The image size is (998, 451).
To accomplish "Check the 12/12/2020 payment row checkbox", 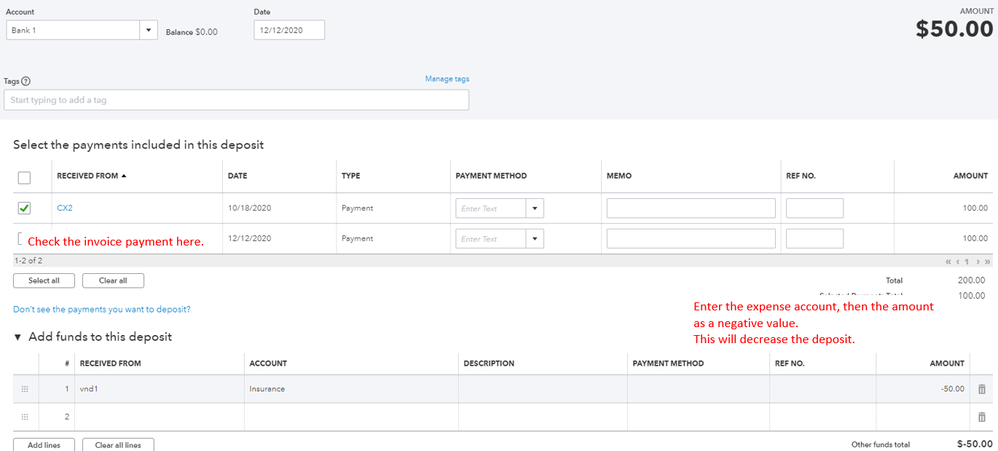I will (x=20, y=239).
